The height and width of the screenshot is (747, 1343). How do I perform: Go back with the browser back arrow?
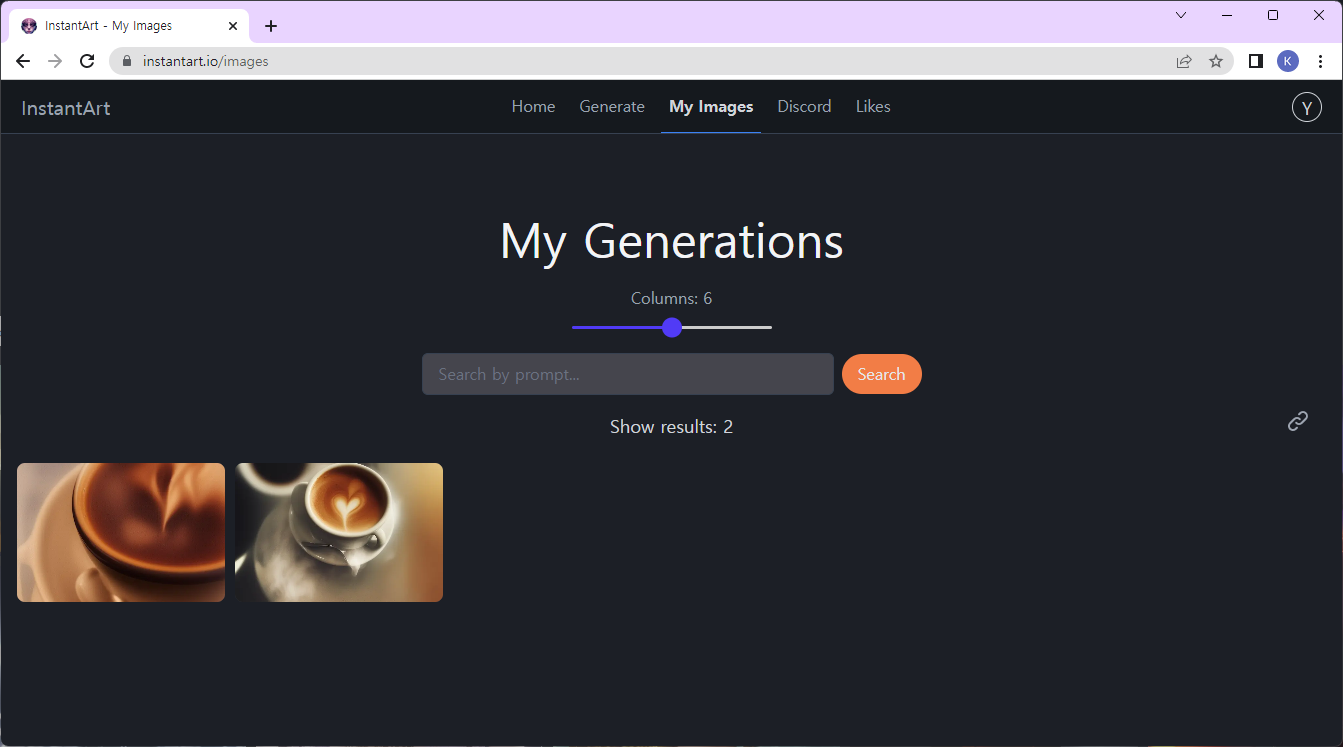pyautogui.click(x=23, y=61)
